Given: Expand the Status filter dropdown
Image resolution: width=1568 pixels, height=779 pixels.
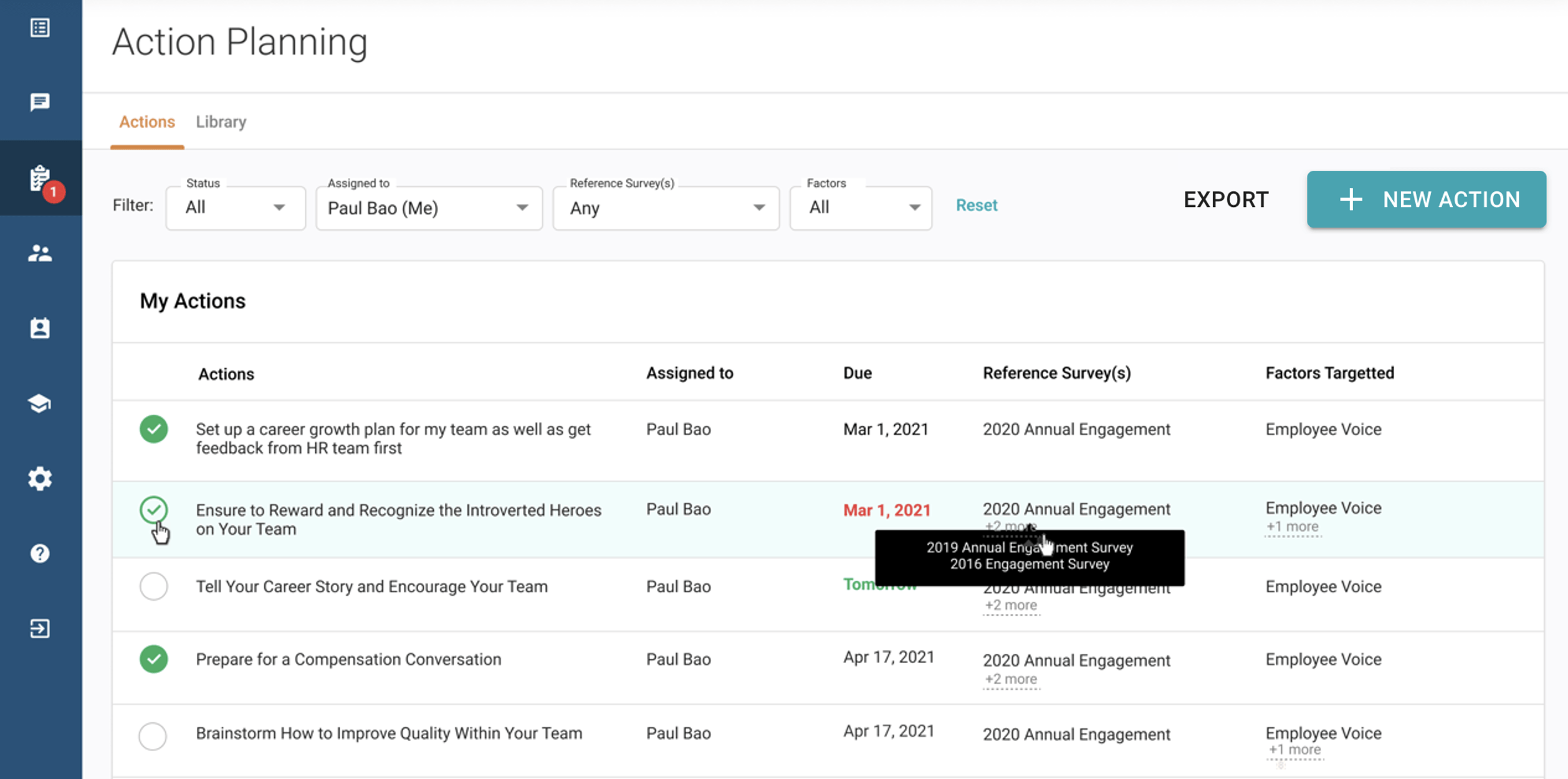Looking at the screenshot, I should click(x=236, y=208).
